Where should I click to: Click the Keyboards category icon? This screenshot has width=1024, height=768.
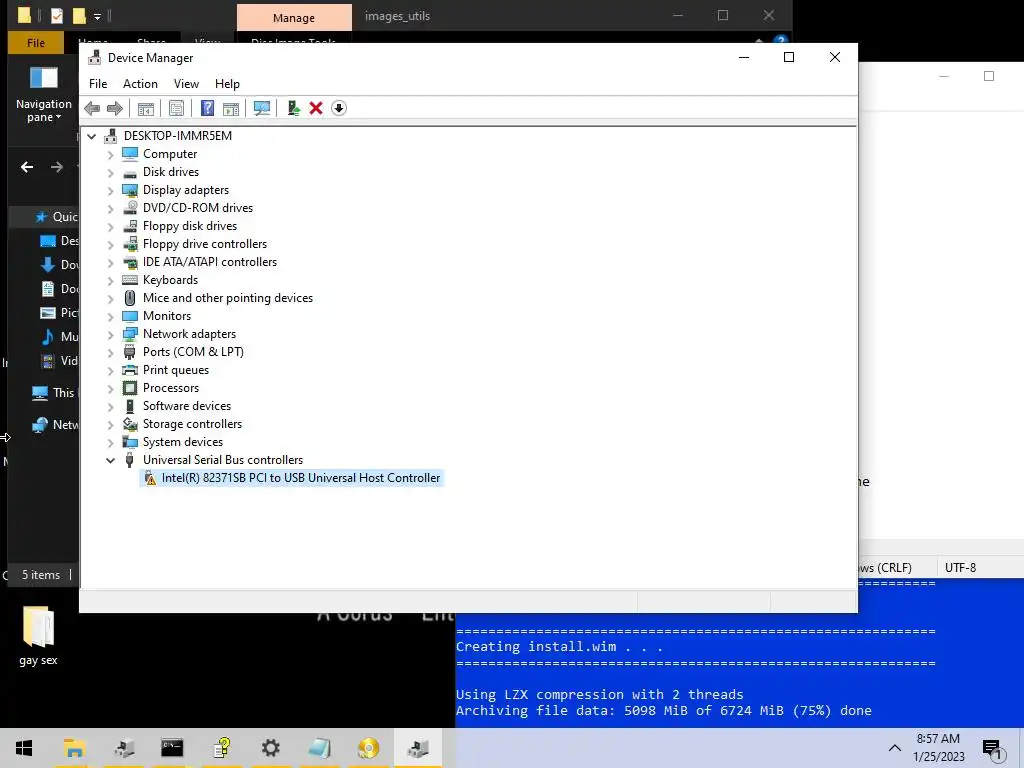(x=130, y=280)
